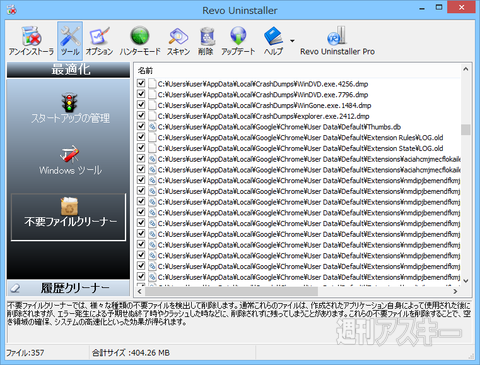Click the horizontal scrollbar thumb
This screenshot has width=480, height=365.
click(231, 291)
